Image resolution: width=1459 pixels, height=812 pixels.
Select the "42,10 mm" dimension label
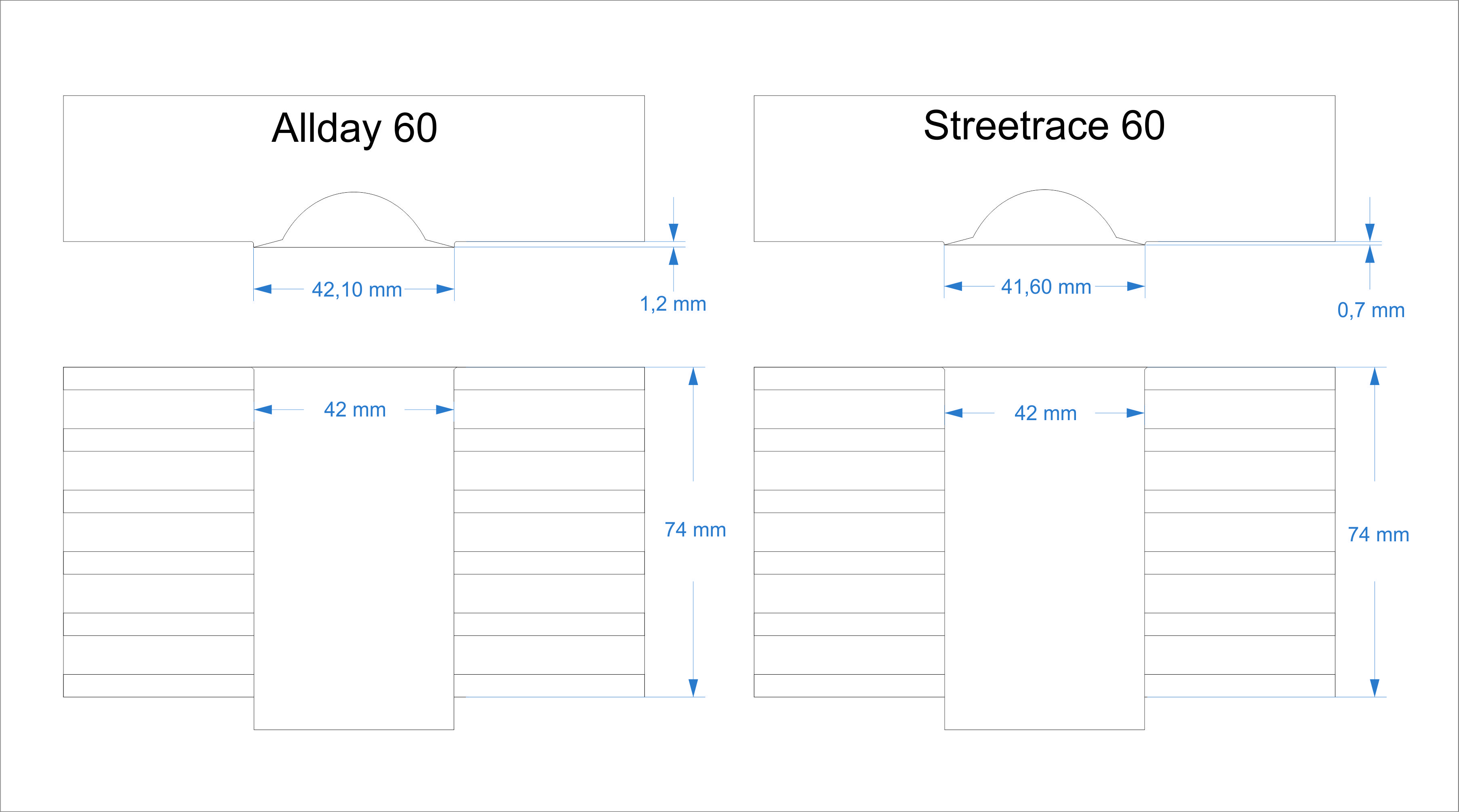(357, 290)
